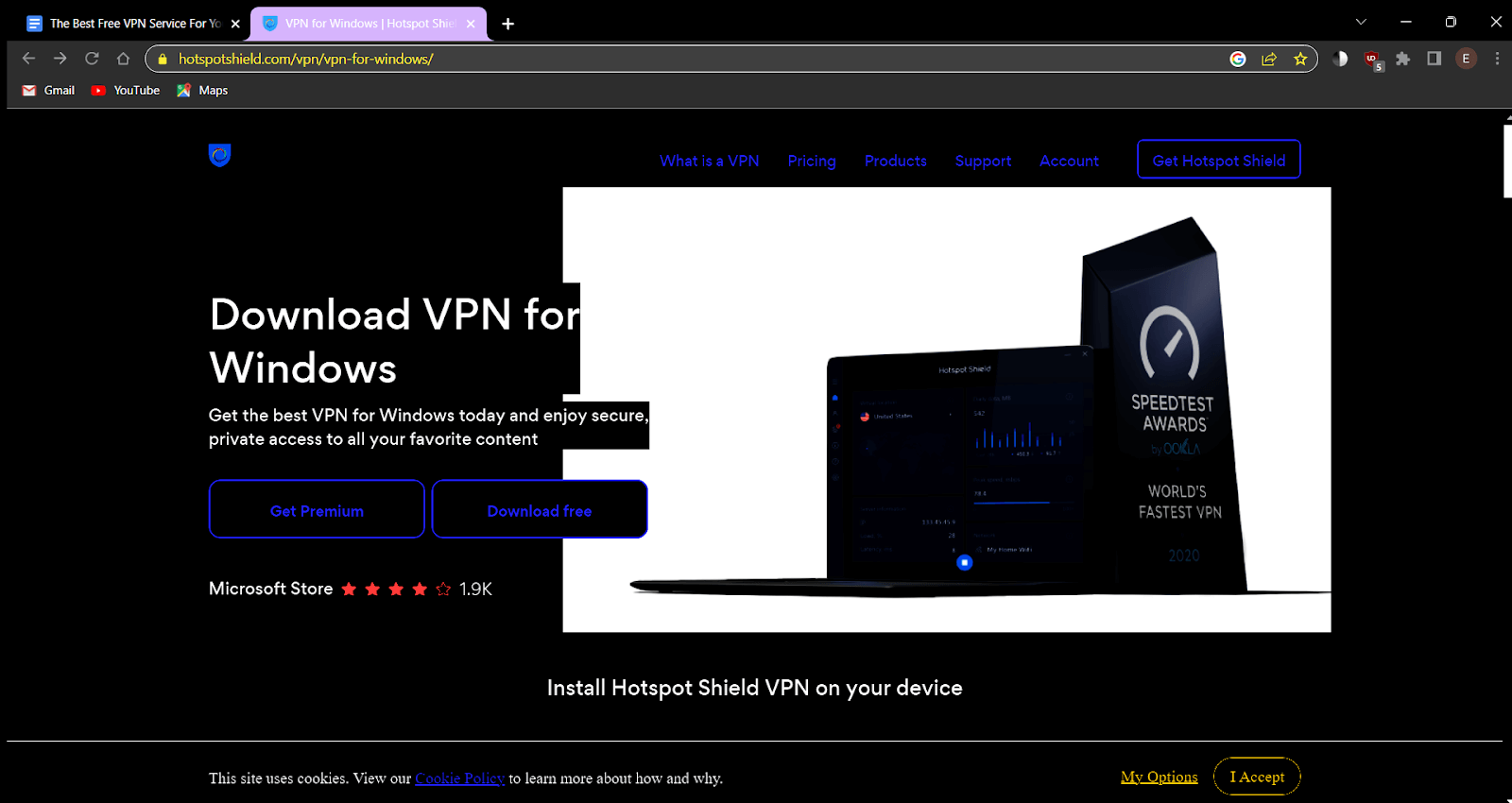Go back with browser back arrow

(28, 59)
